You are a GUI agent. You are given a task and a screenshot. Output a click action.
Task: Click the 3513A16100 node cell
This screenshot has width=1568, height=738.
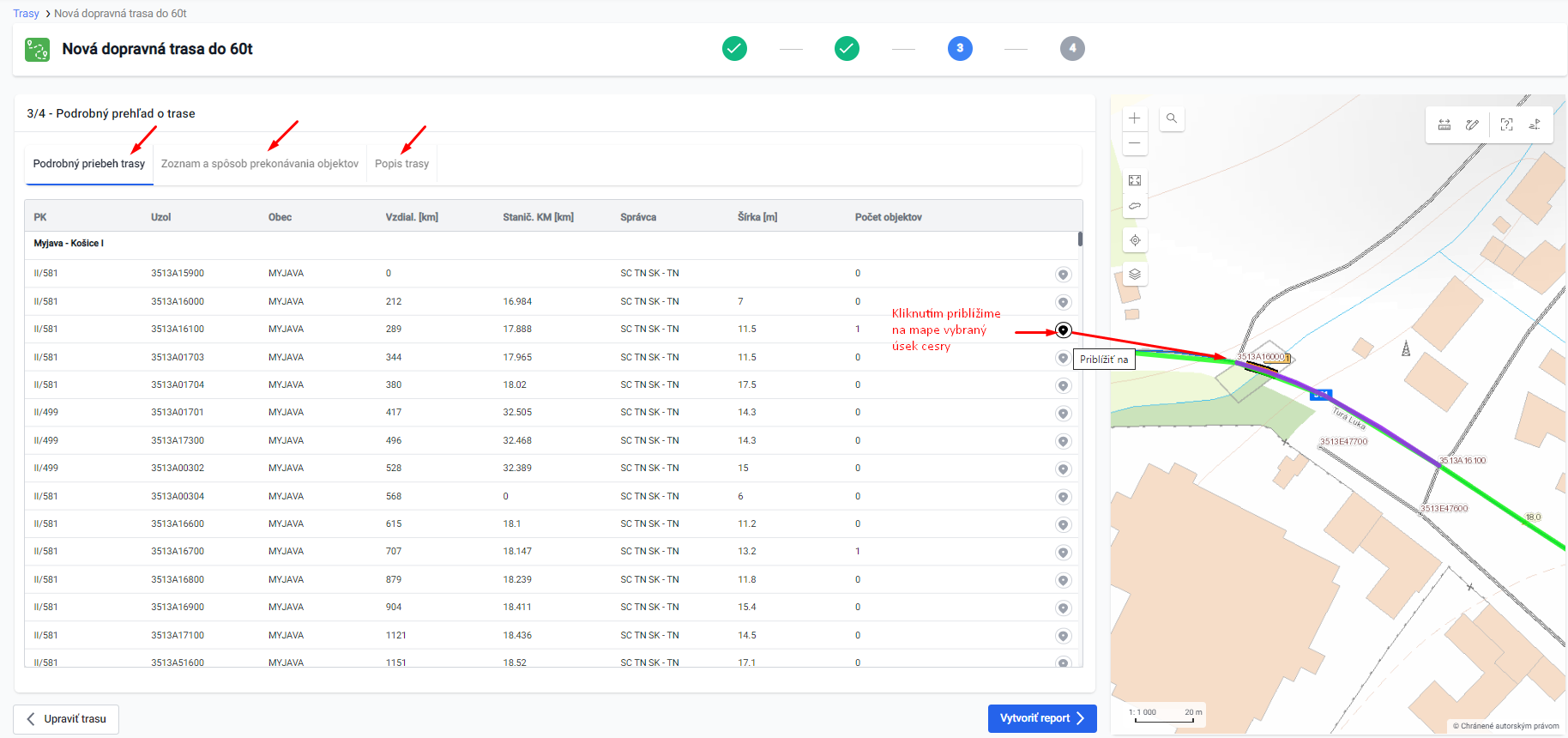pyautogui.click(x=178, y=330)
